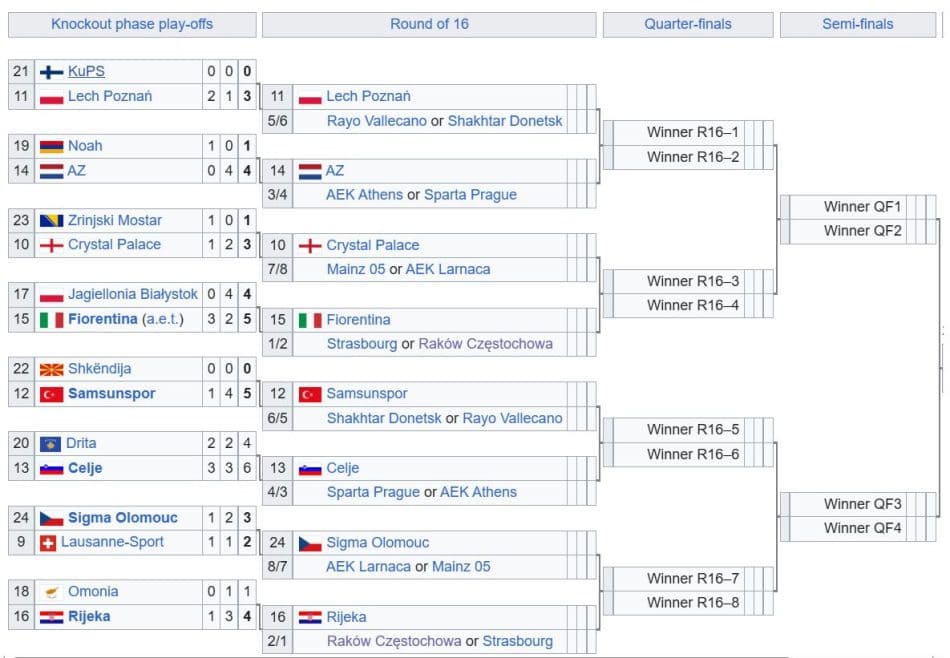This screenshot has width=950, height=658.
Task: Click the Finland flag beside KuPS
Action: tap(51, 72)
